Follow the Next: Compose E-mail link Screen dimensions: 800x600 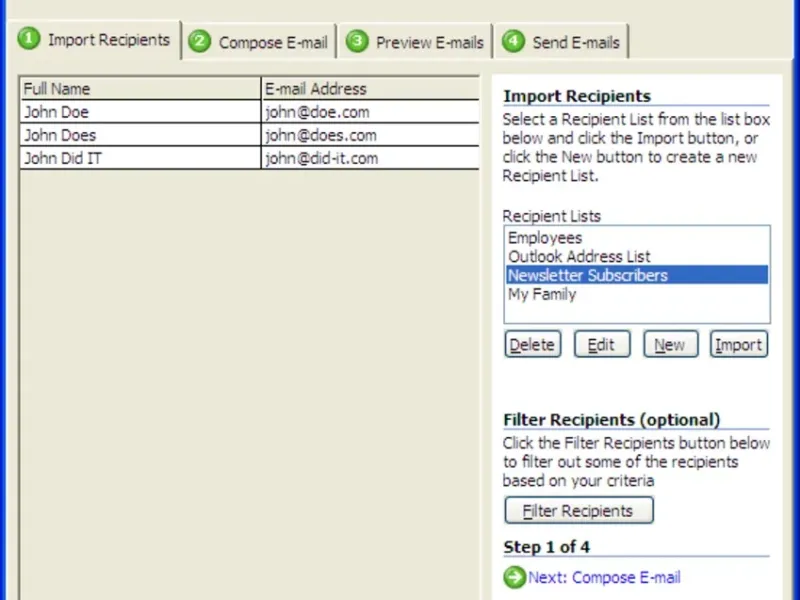[x=604, y=578]
